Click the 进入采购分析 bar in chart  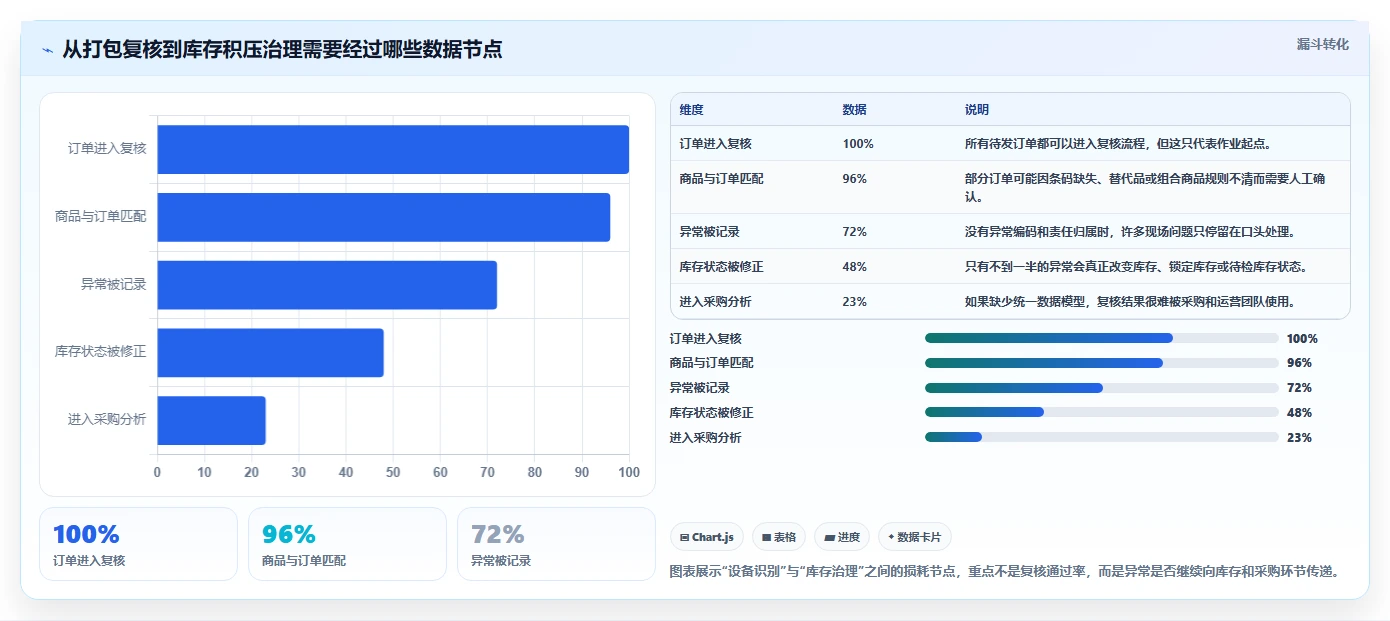(x=211, y=420)
